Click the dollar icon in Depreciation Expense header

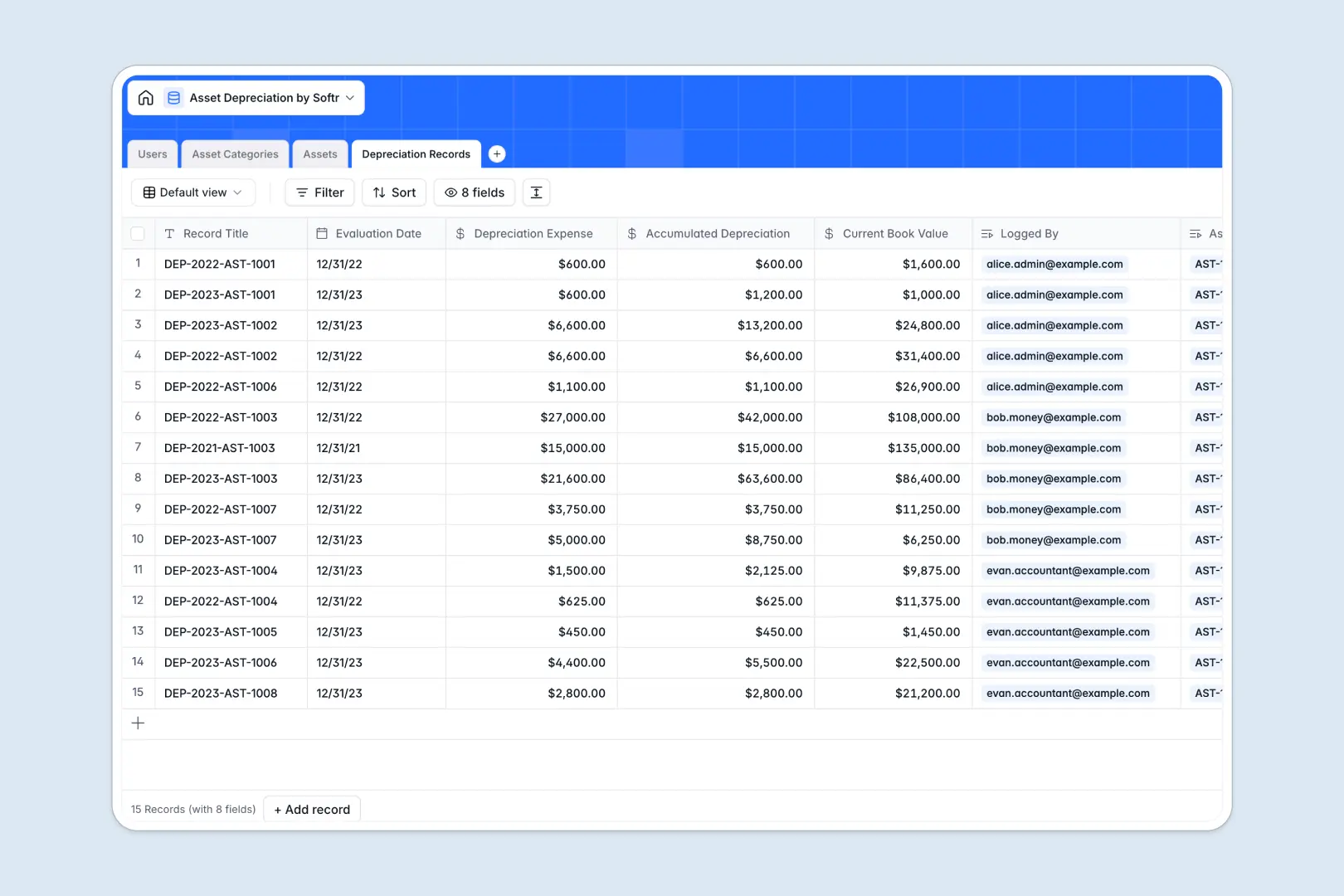pyautogui.click(x=460, y=234)
